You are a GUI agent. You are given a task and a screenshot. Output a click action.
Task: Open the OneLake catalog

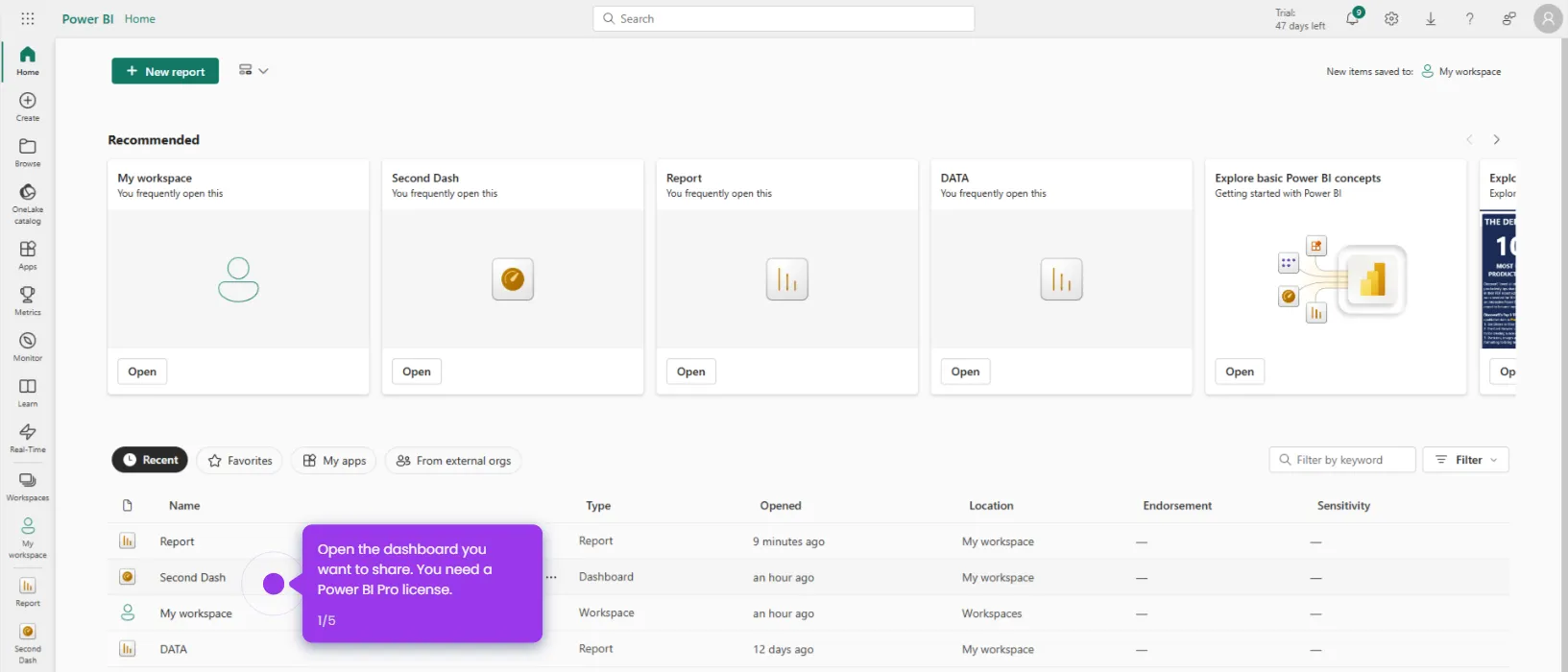click(x=28, y=204)
